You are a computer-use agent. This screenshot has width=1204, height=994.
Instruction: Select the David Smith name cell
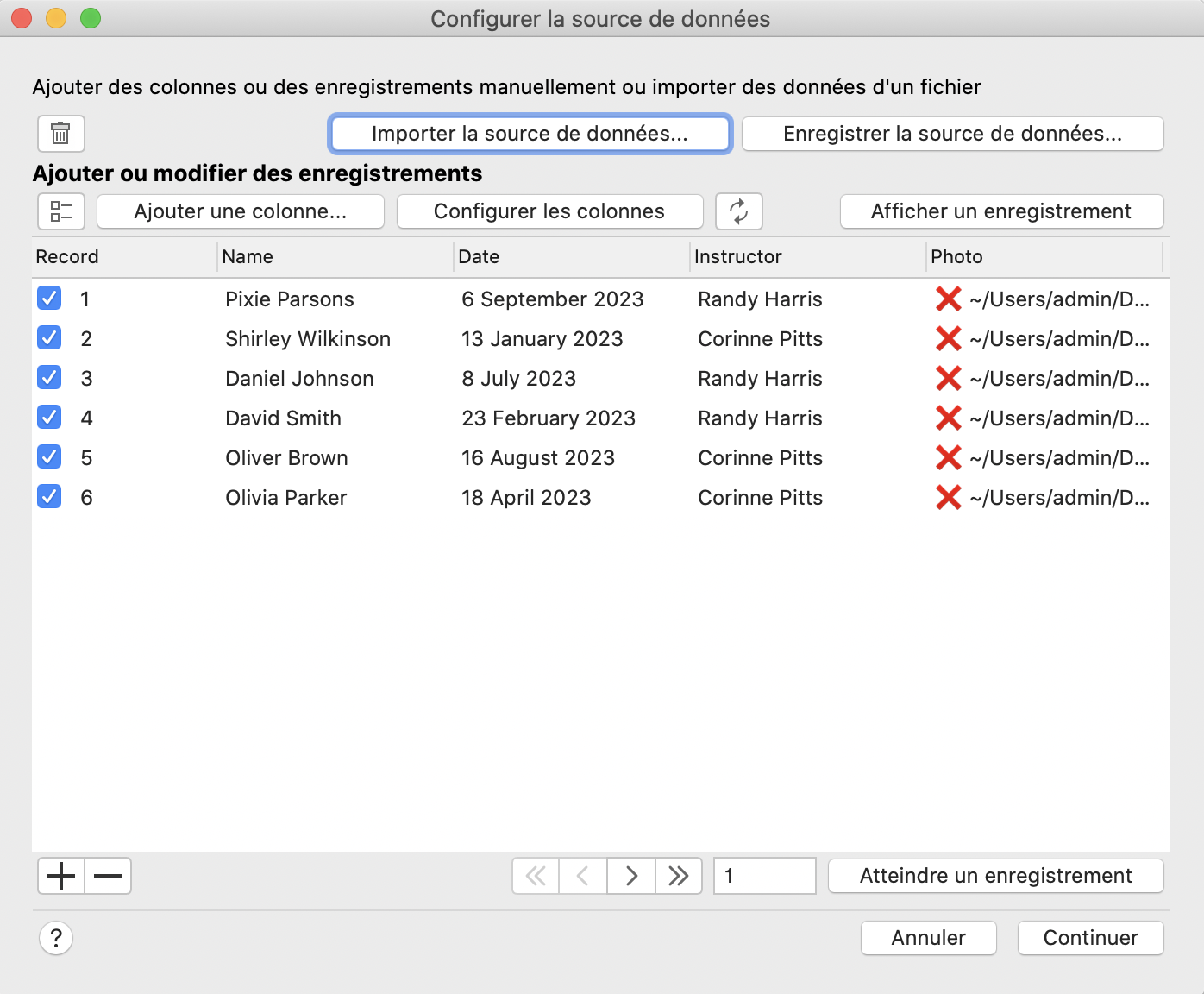[x=284, y=418]
